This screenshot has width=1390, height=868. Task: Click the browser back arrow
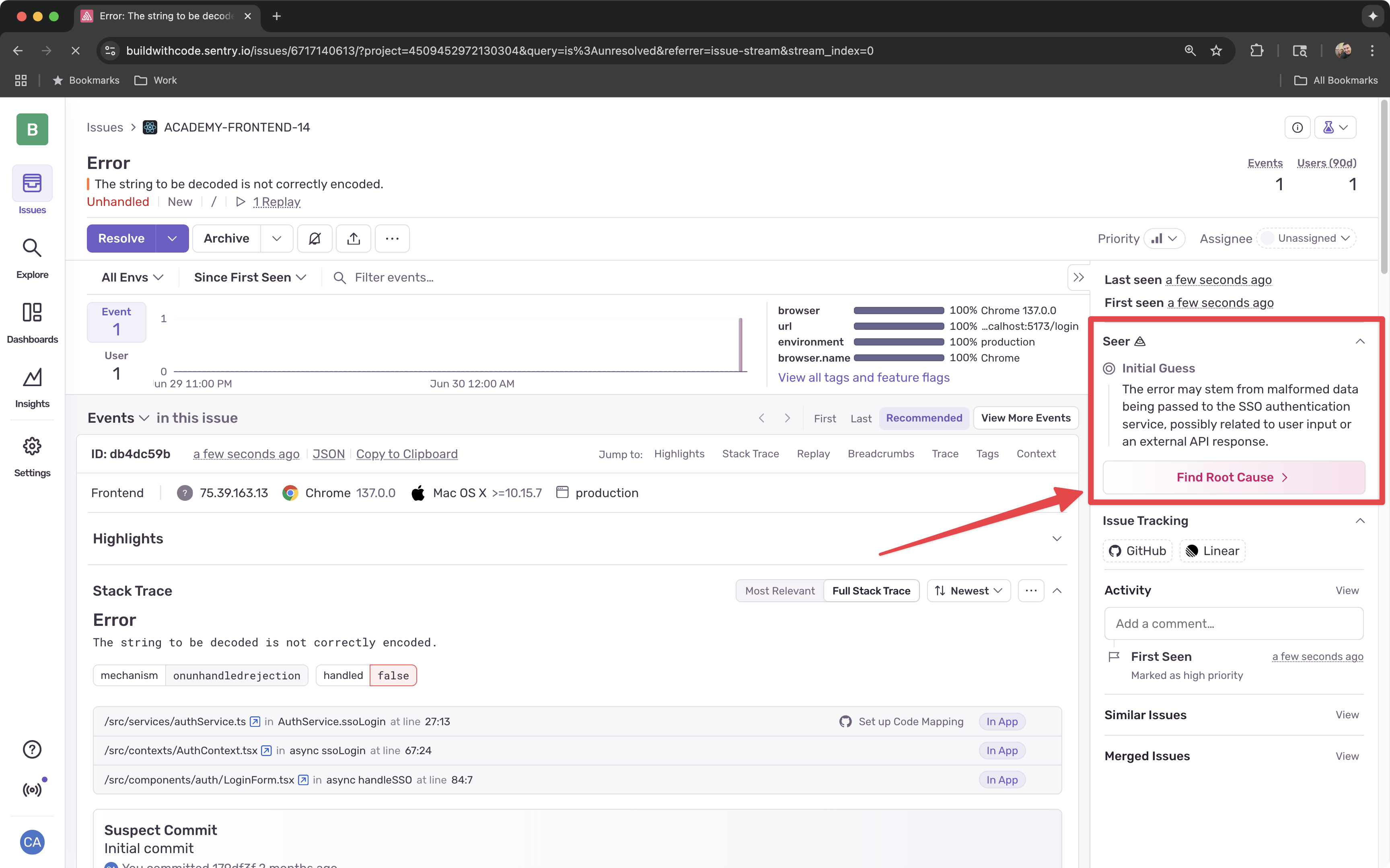tap(18, 51)
